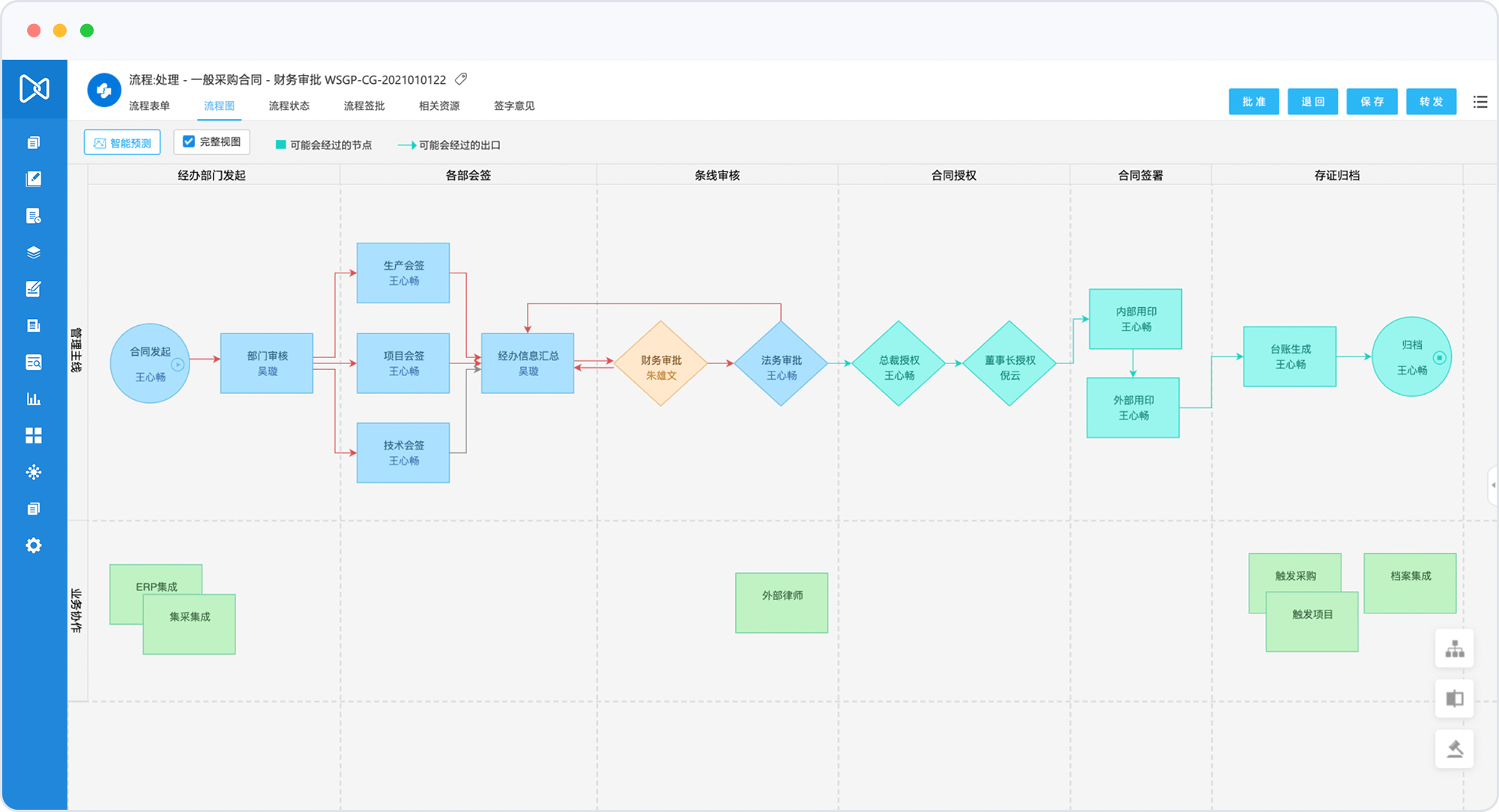1499x812 pixels.
Task: Expand the collapsed right side panel handle
Action: coord(1492,485)
